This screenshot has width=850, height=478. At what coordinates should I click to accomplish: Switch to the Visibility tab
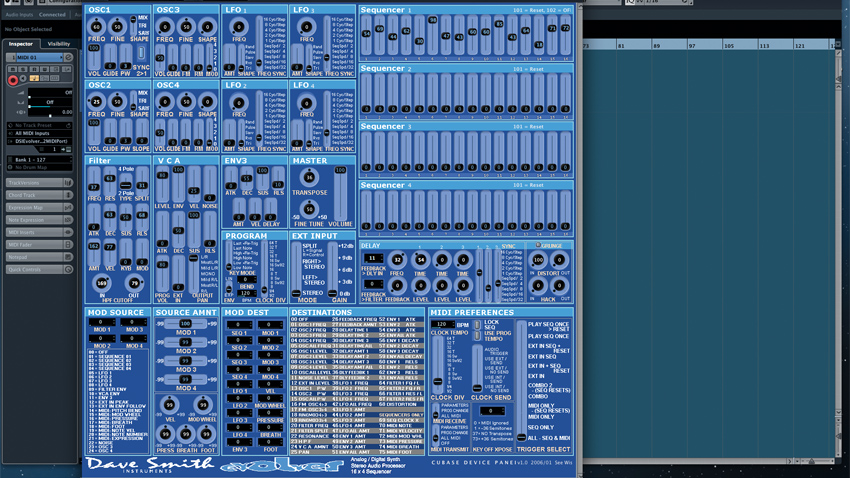coord(59,44)
